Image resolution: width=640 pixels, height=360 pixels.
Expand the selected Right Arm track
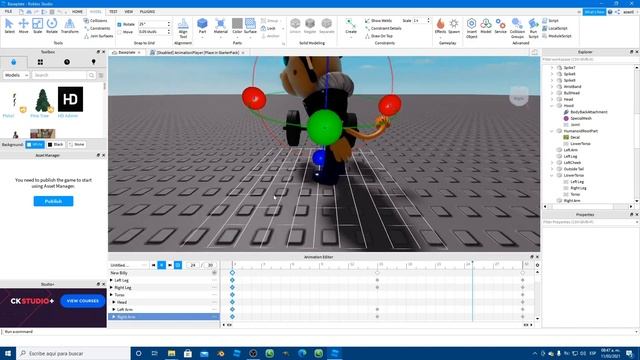(114, 317)
